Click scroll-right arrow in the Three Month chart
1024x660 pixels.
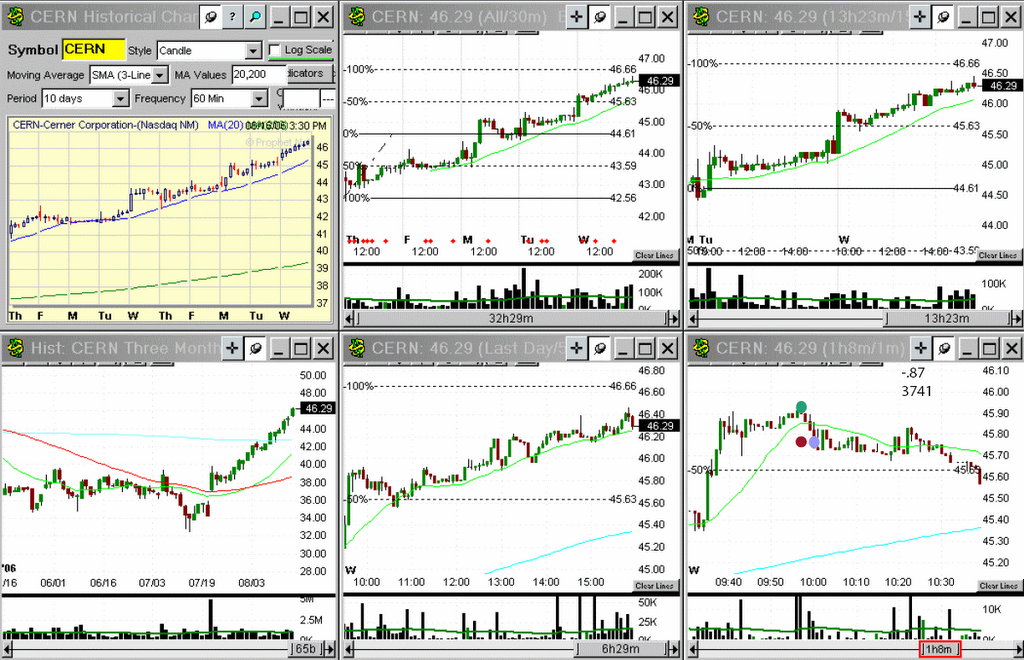click(x=329, y=649)
